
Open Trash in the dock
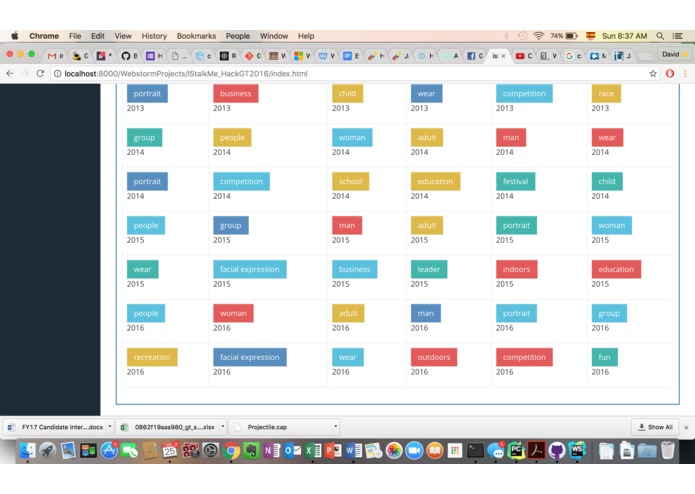tap(668, 451)
